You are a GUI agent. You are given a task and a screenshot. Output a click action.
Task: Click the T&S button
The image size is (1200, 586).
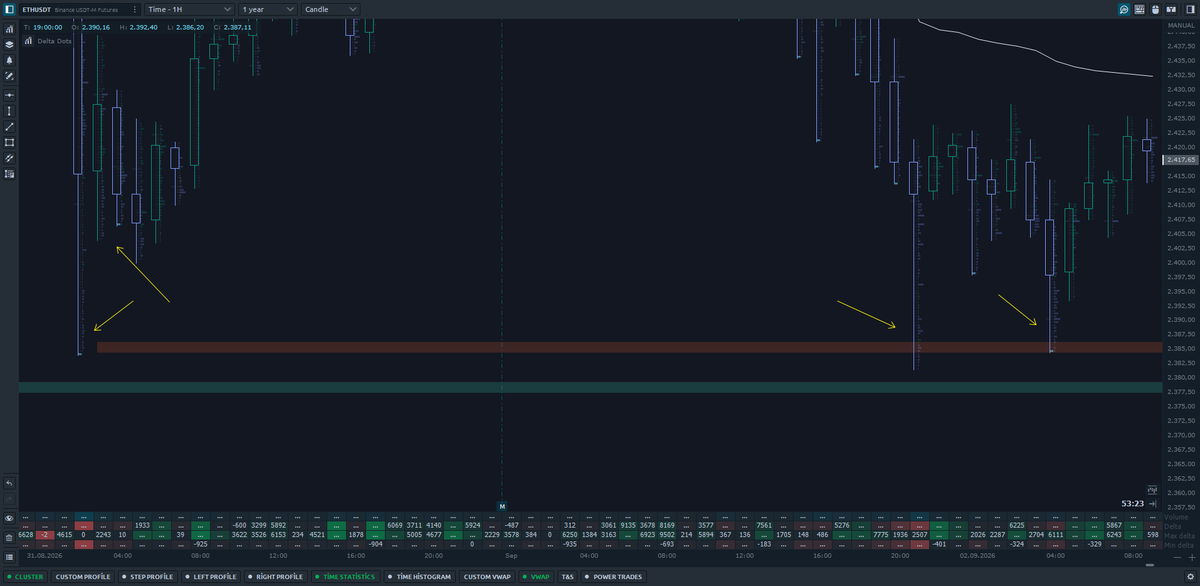568,577
